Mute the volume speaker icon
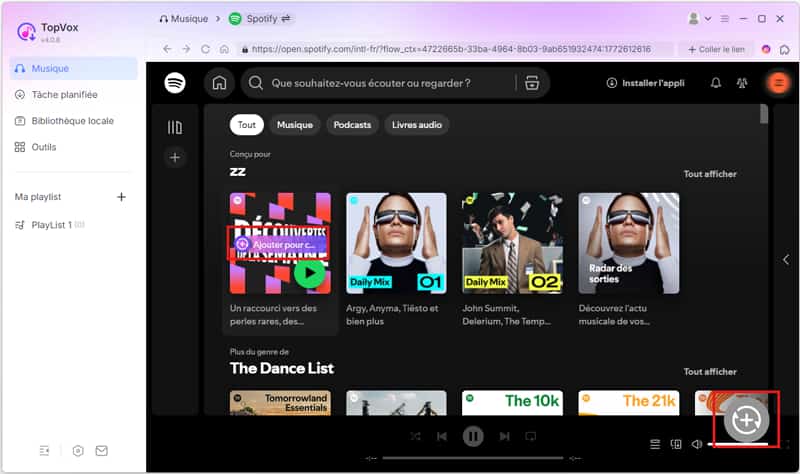Image resolution: width=800 pixels, height=474 pixels. pos(696,444)
